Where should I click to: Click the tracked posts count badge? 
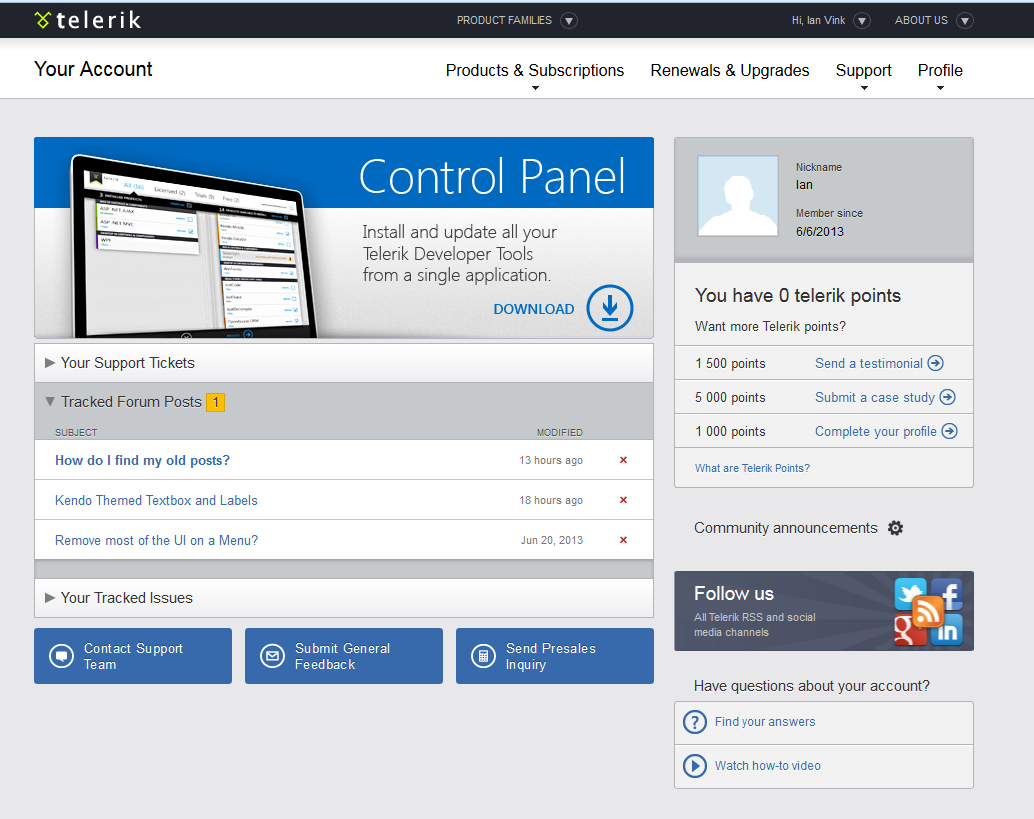[x=216, y=402]
